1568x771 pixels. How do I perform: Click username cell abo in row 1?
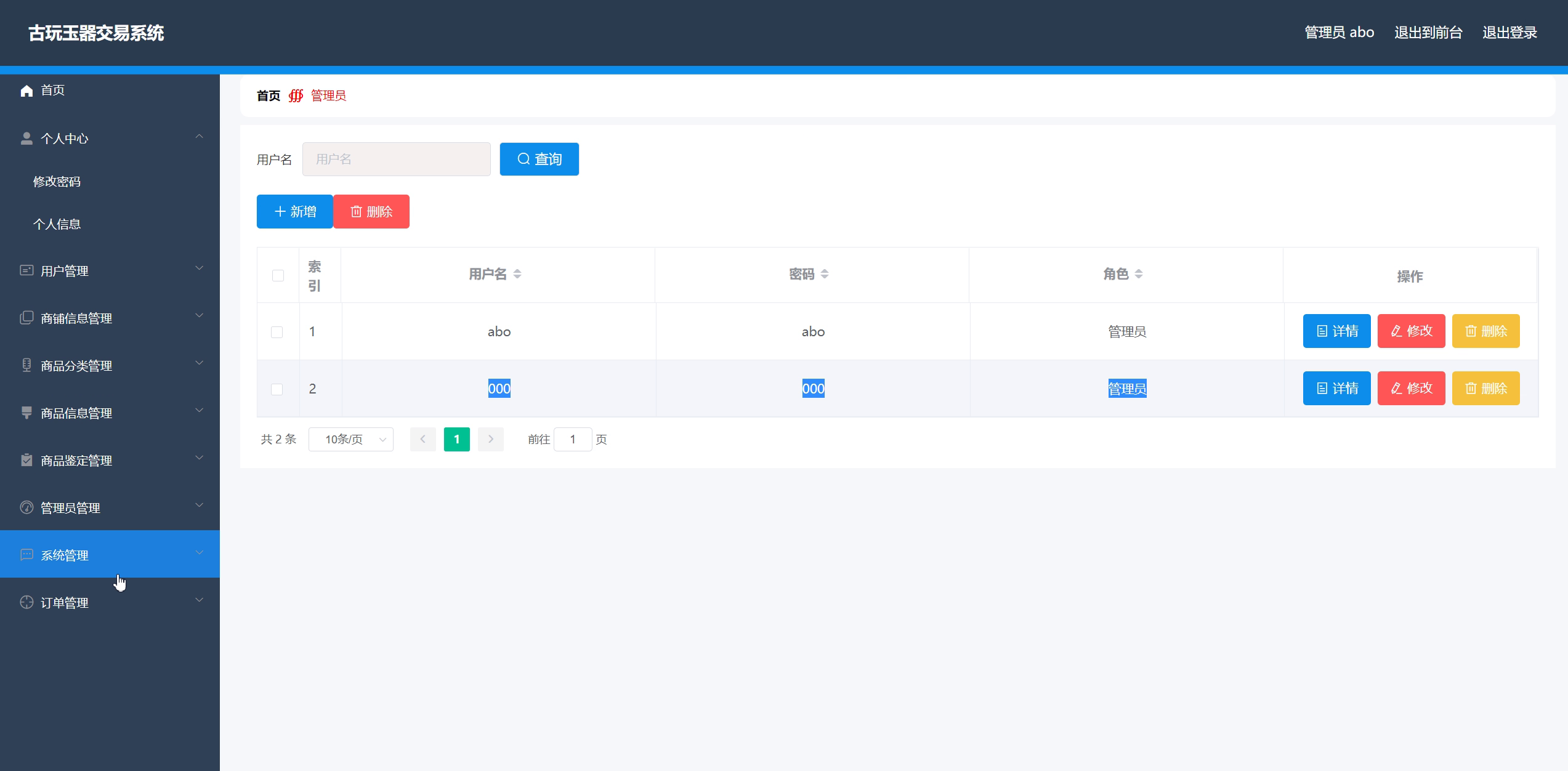[x=499, y=332]
